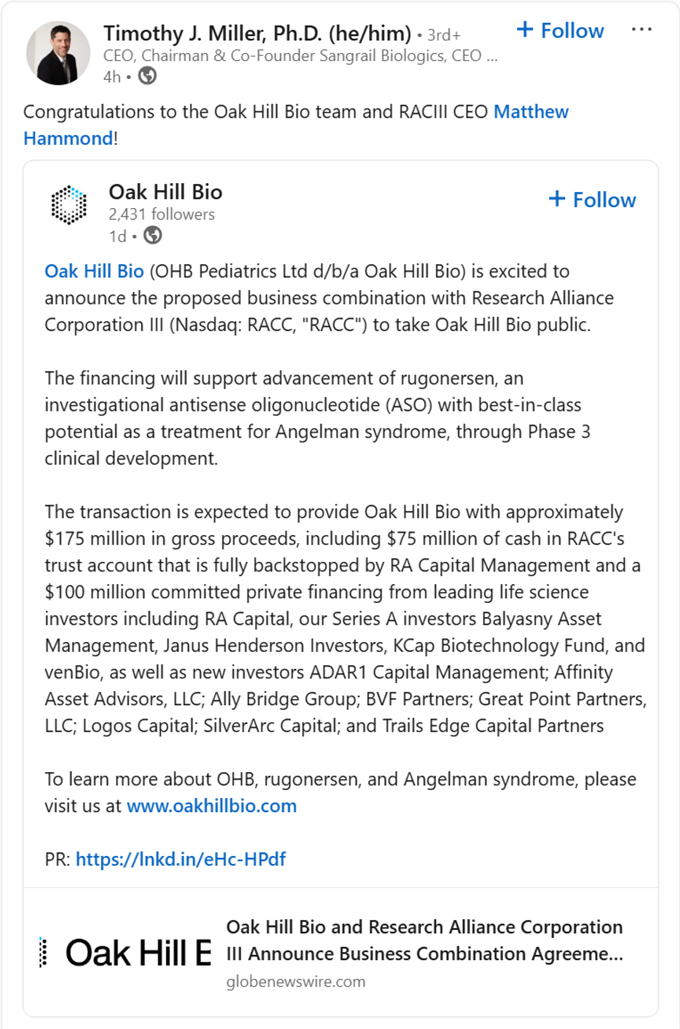Click the blue Oak Hill Bio mention link
The height and width of the screenshot is (1029, 680).
point(94,271)
